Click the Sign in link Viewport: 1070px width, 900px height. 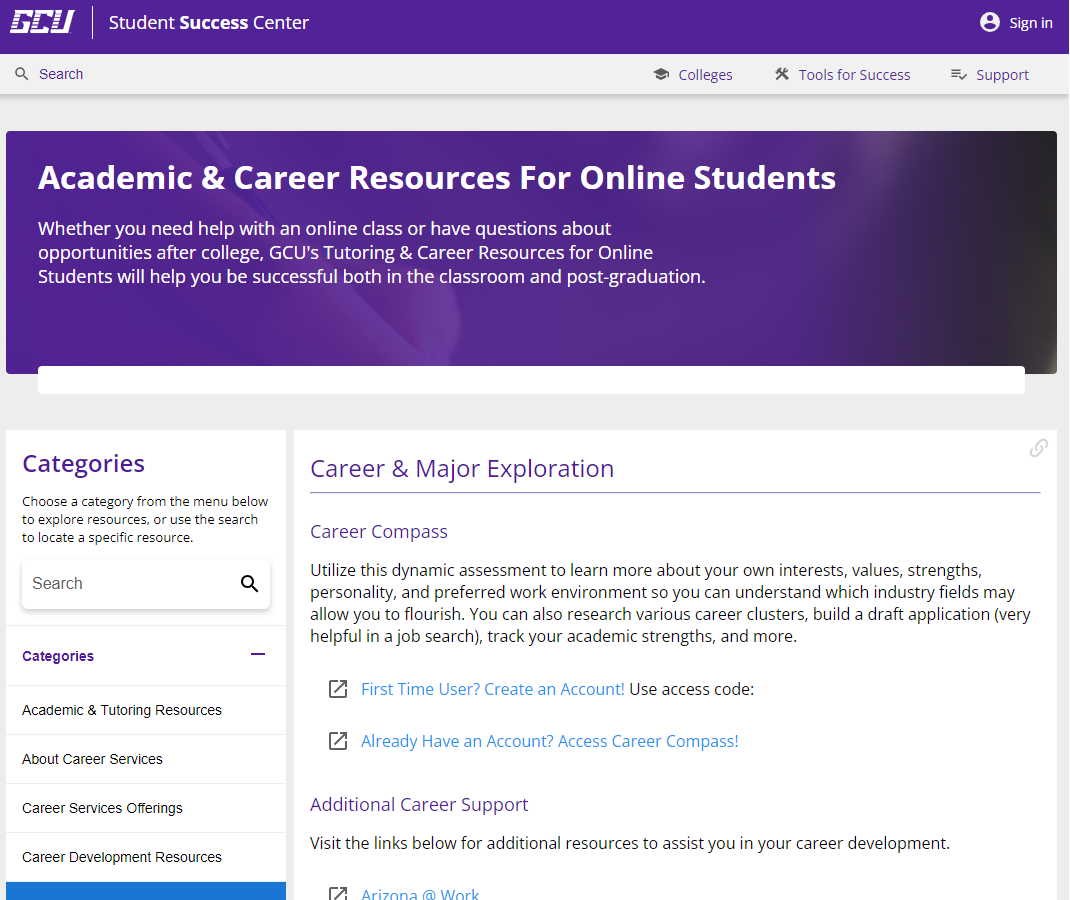(x=1030, y=23)
